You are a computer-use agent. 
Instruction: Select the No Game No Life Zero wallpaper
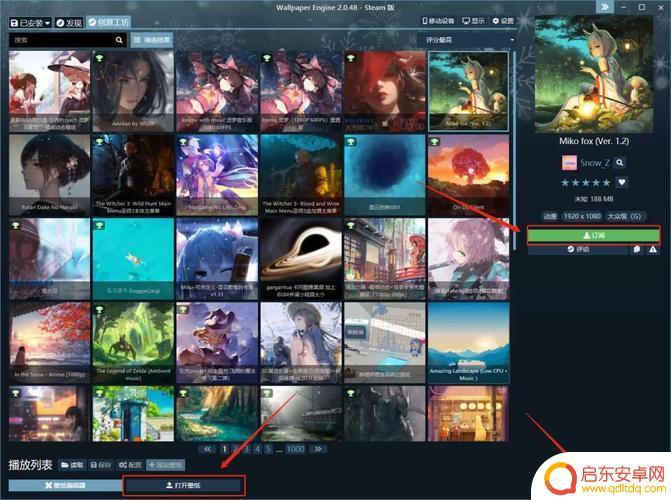tap(217, 175)
